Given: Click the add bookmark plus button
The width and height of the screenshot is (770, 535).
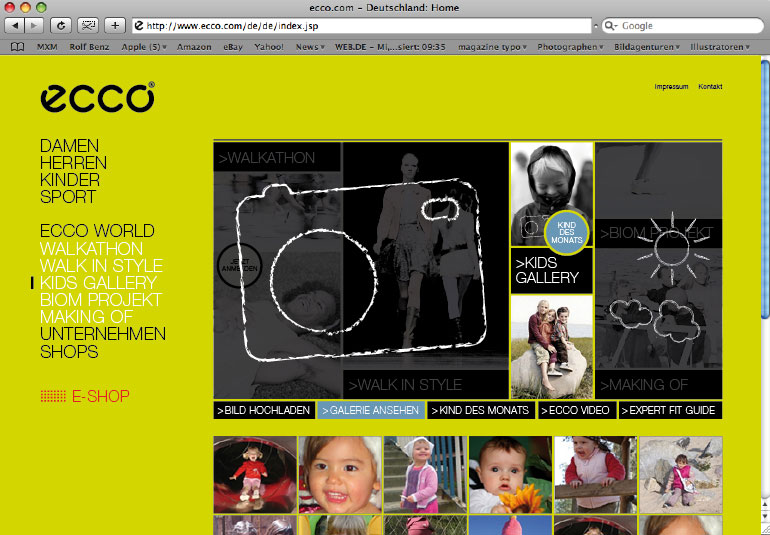Looking at the screenshot, I should pyautogui.click(x=115, y=25).
